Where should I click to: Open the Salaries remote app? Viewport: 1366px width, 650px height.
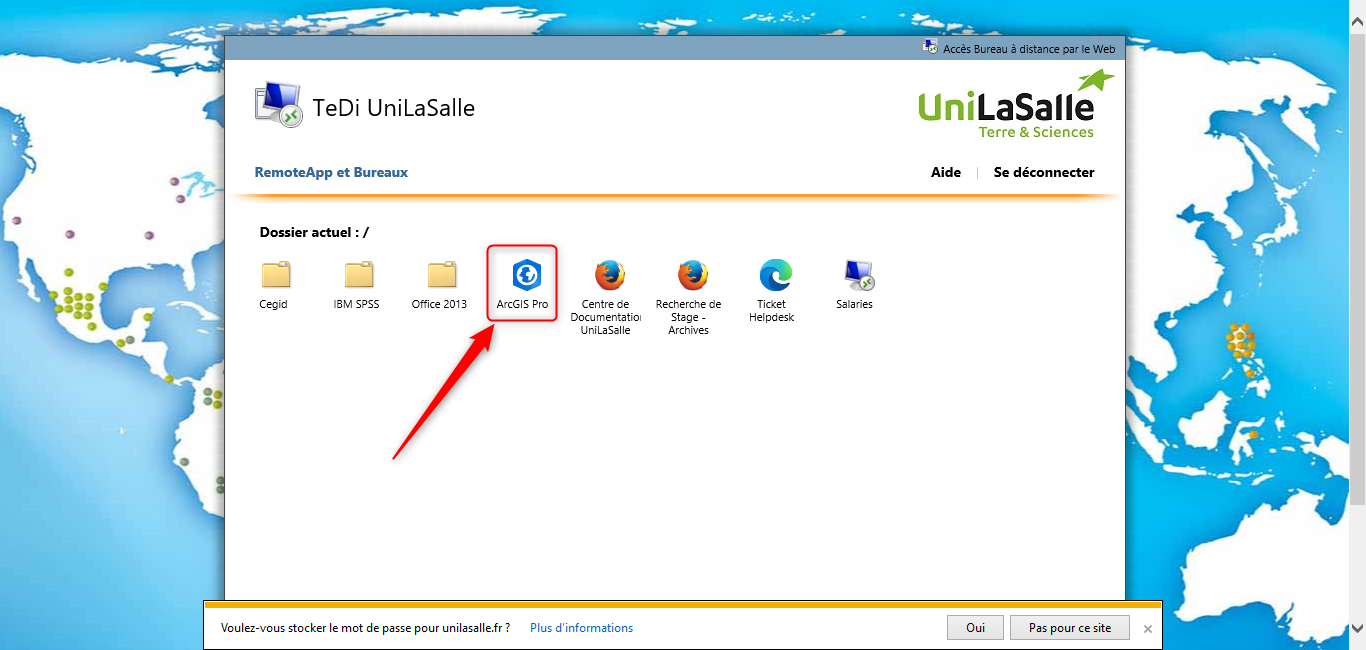855,284
